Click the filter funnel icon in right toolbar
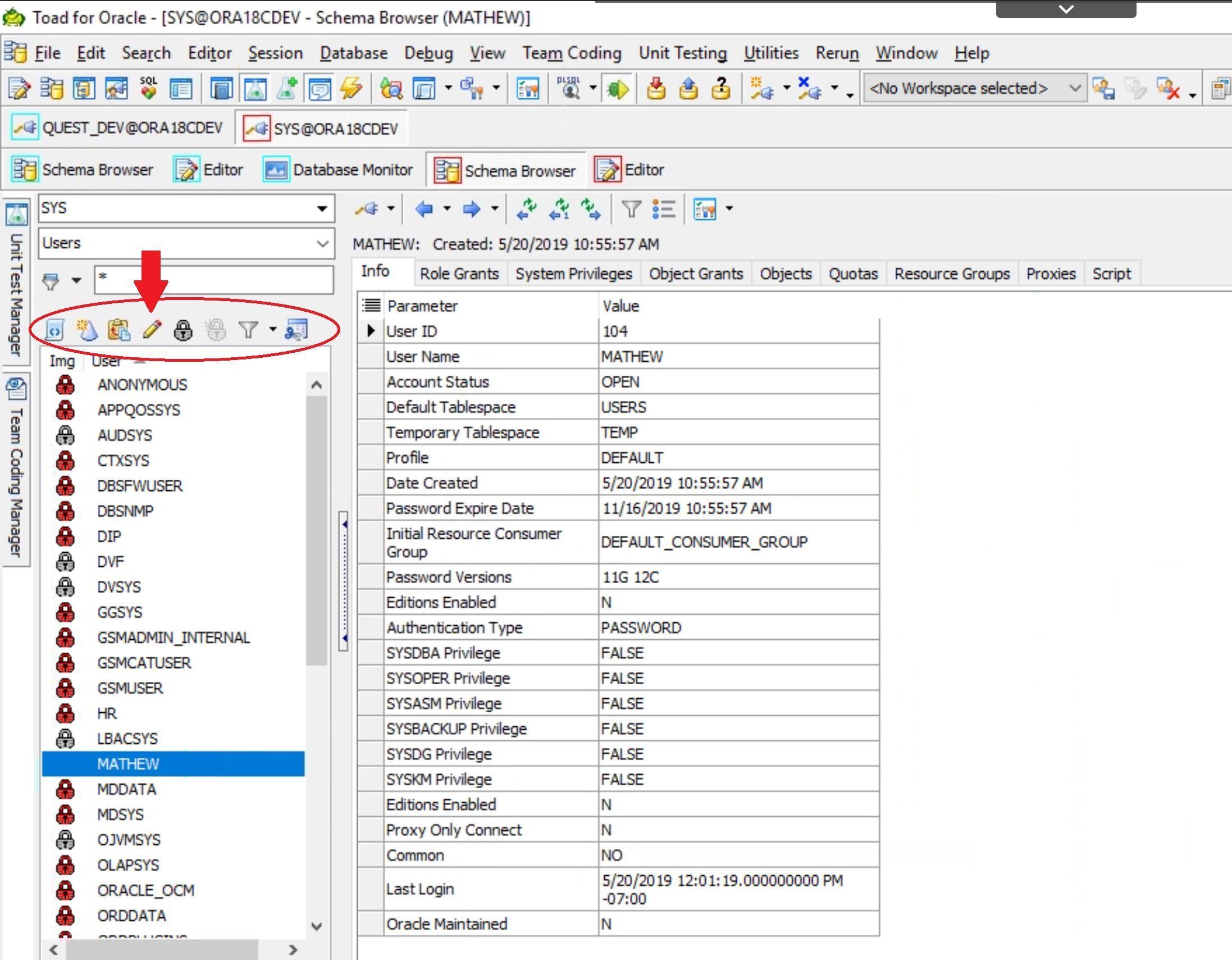The height and width of the screenshot is (960, 1232). click(x=631, y=210)
